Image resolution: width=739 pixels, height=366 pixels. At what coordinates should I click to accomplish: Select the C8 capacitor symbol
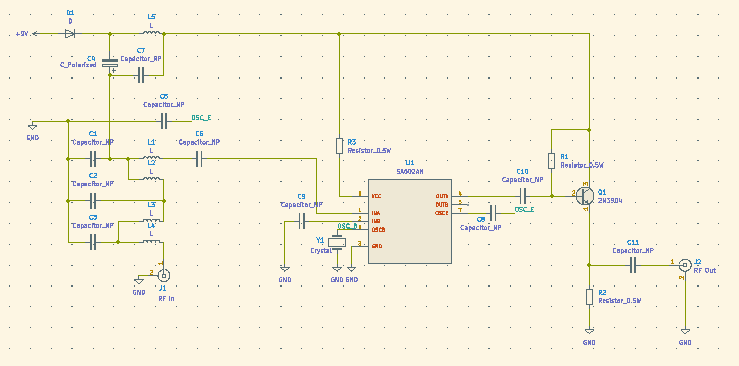(x=493, y=213)
